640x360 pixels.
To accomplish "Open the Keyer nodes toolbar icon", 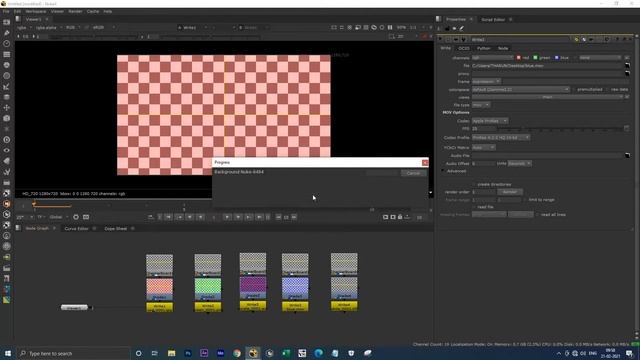I will pyautogui.click(x=7, y=87).
